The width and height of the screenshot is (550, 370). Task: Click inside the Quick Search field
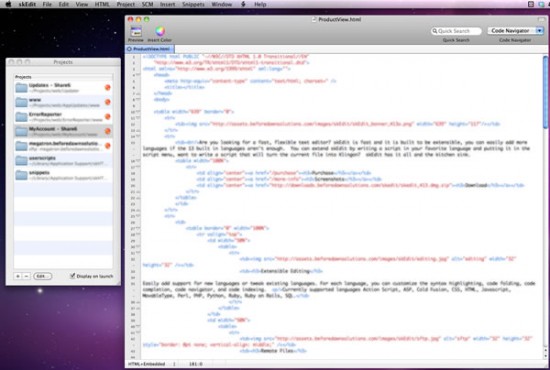click(456, 31)
